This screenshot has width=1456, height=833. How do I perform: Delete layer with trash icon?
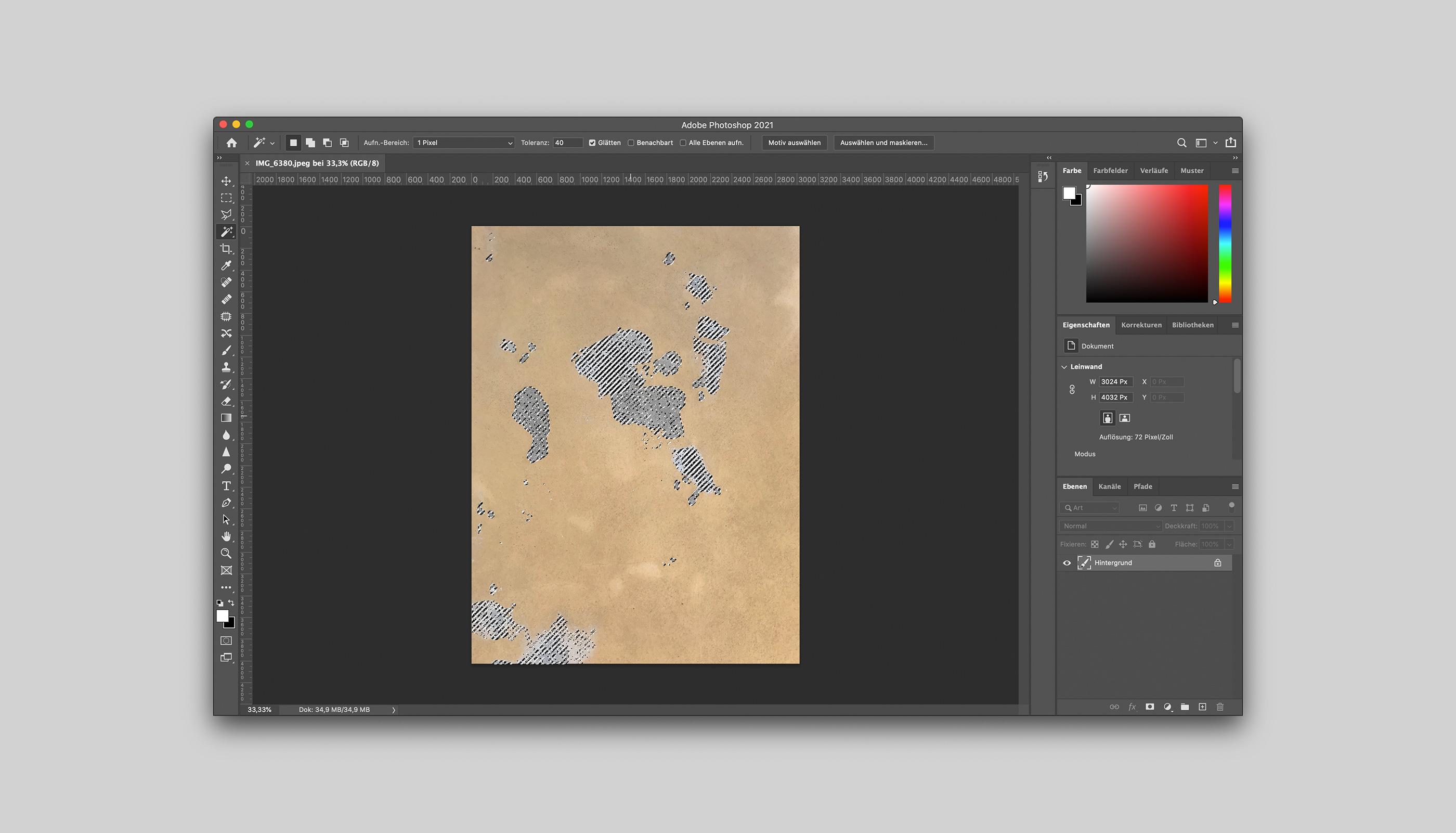coord(1220,707)
